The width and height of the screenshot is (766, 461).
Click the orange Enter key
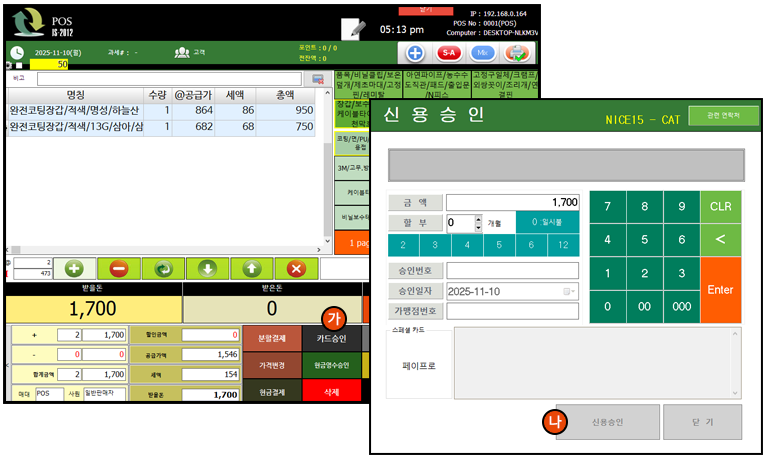[721, 290]
